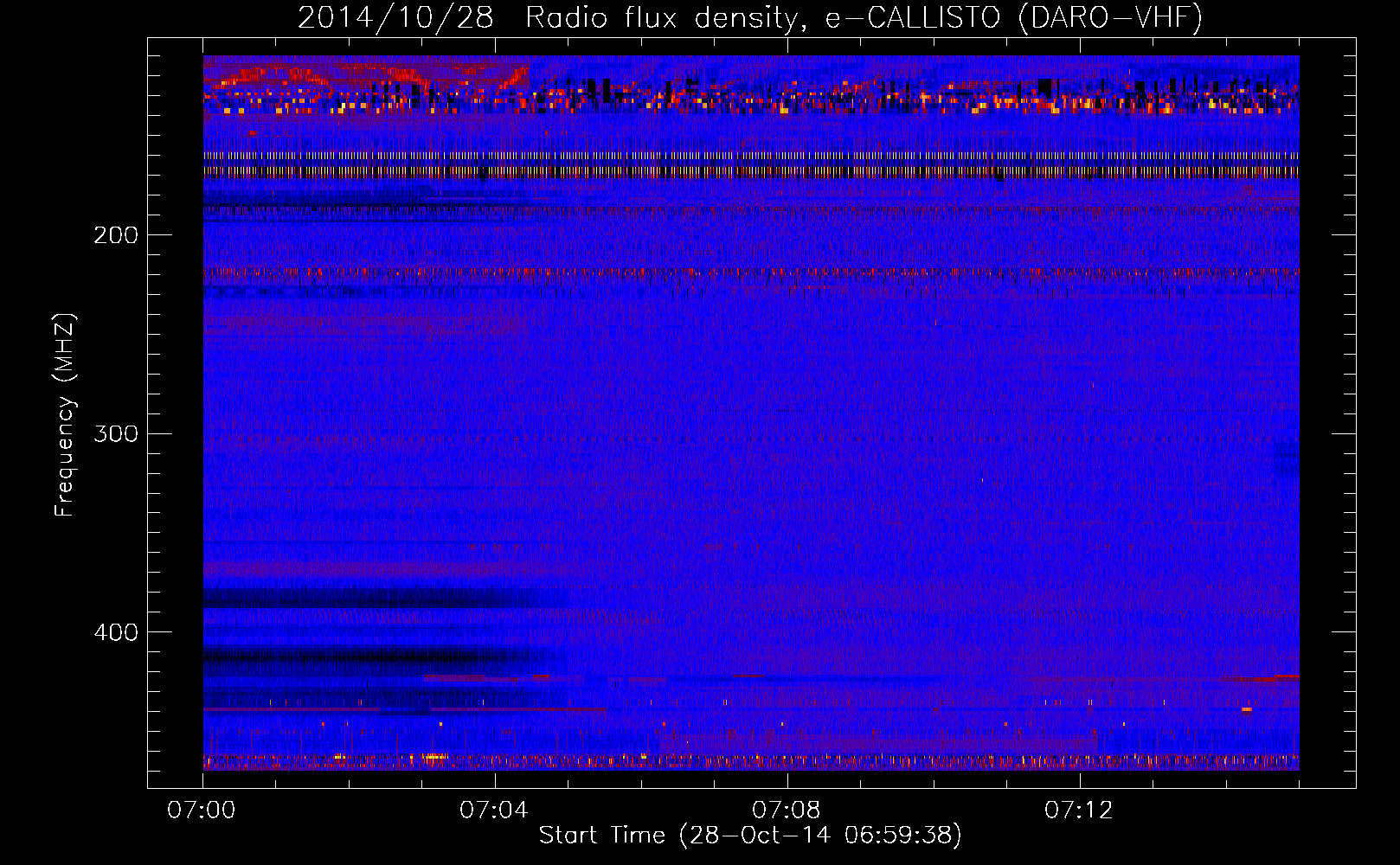Click the 07:04 time tick label

[494, 810]
